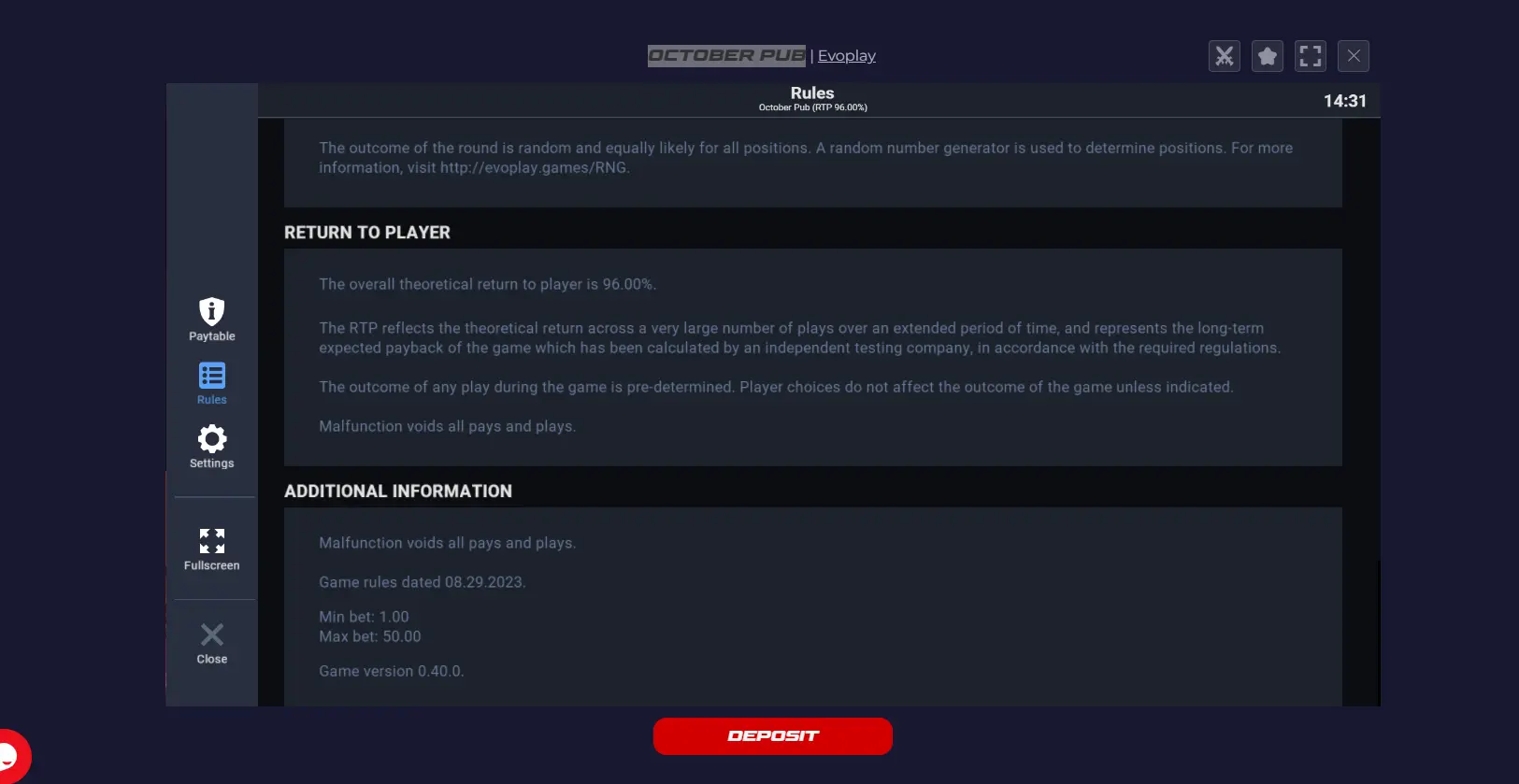Viewport: 1519px width, 784px height.
Task: Open the Evoplay provider link
Action: pyautogui.click(x=847, y=56)
